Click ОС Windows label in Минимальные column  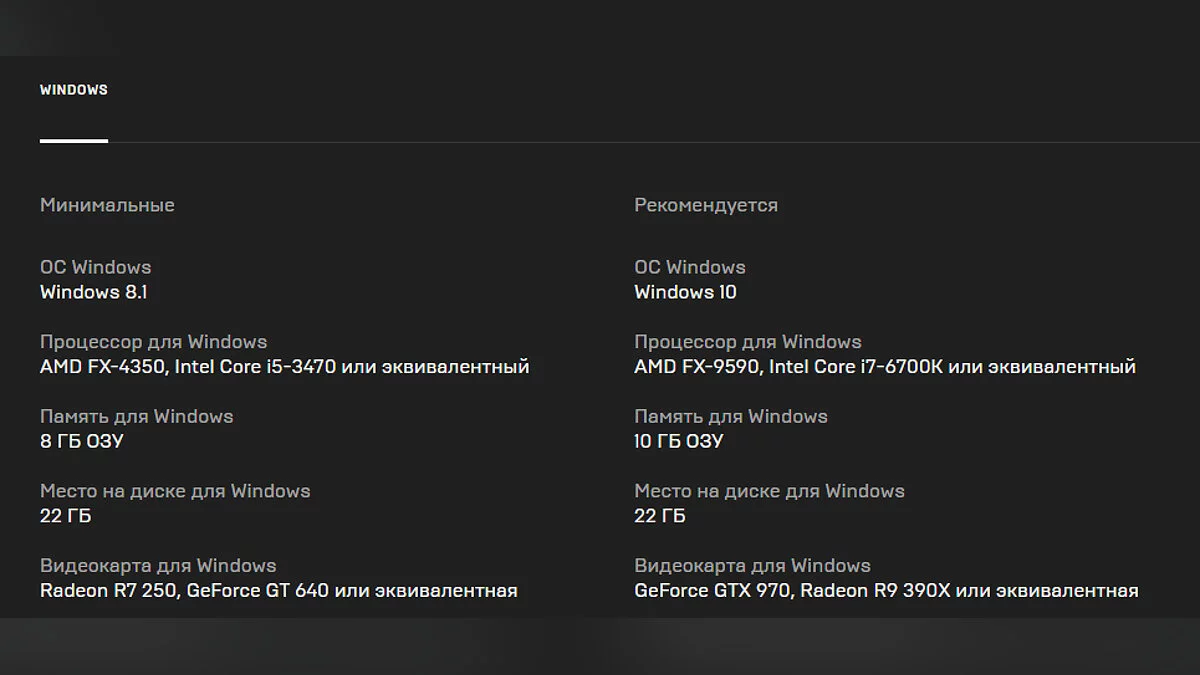95,267
